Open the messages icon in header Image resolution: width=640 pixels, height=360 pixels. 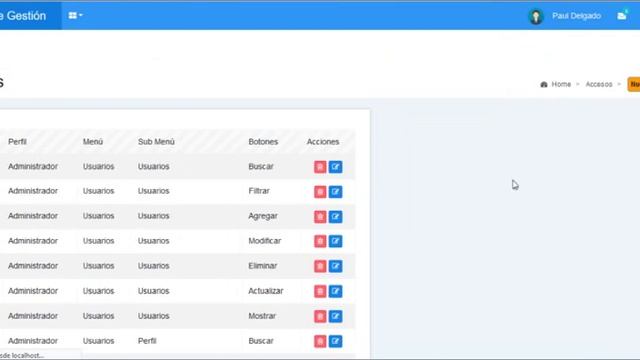(622, 16)
